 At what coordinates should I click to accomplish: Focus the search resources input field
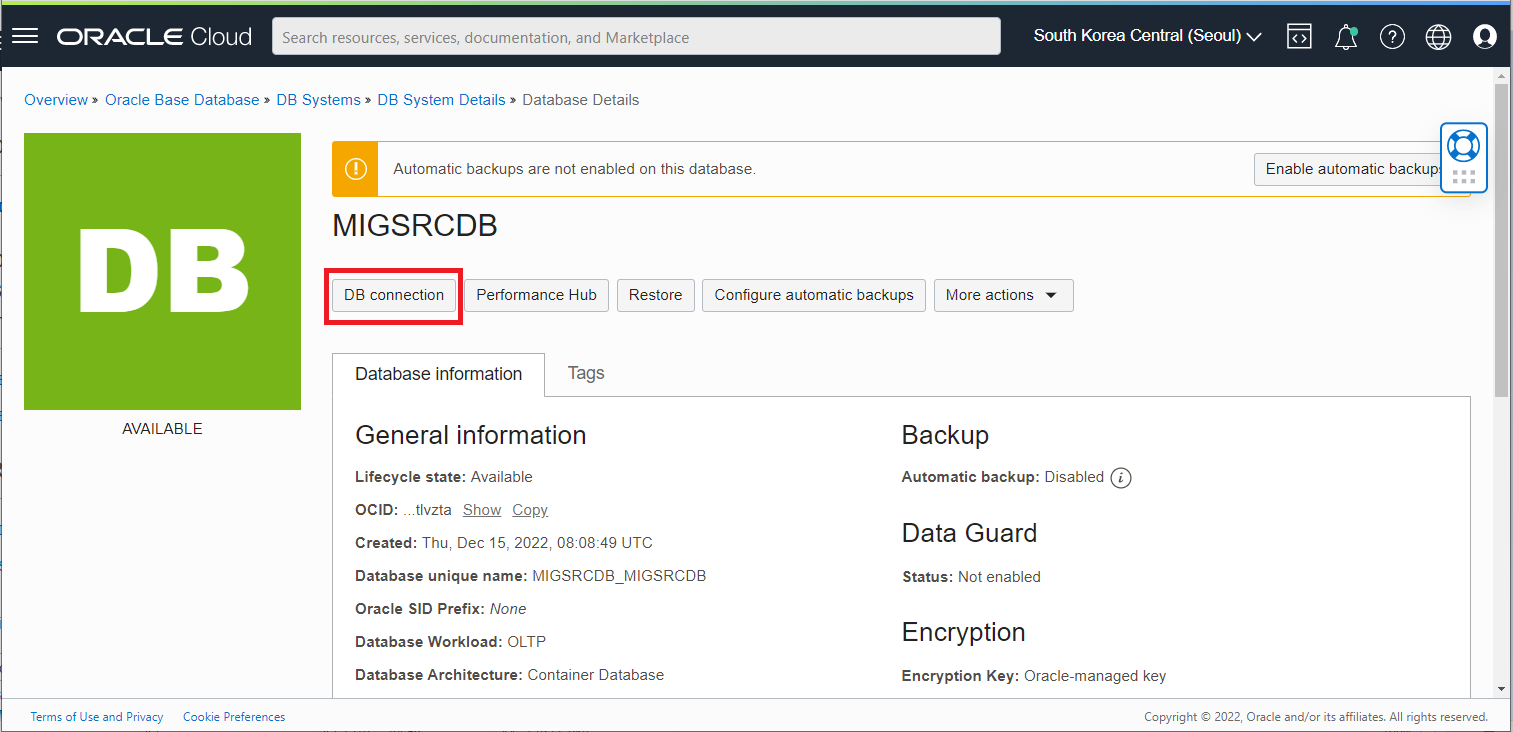coord(636,37)
